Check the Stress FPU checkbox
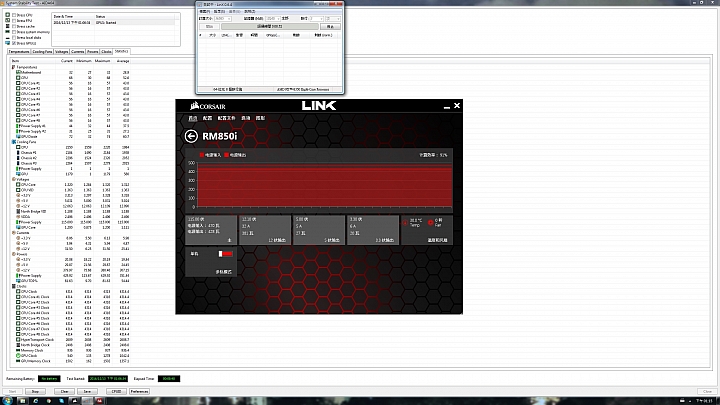720x405 pixels. click(x=14, y=21)
